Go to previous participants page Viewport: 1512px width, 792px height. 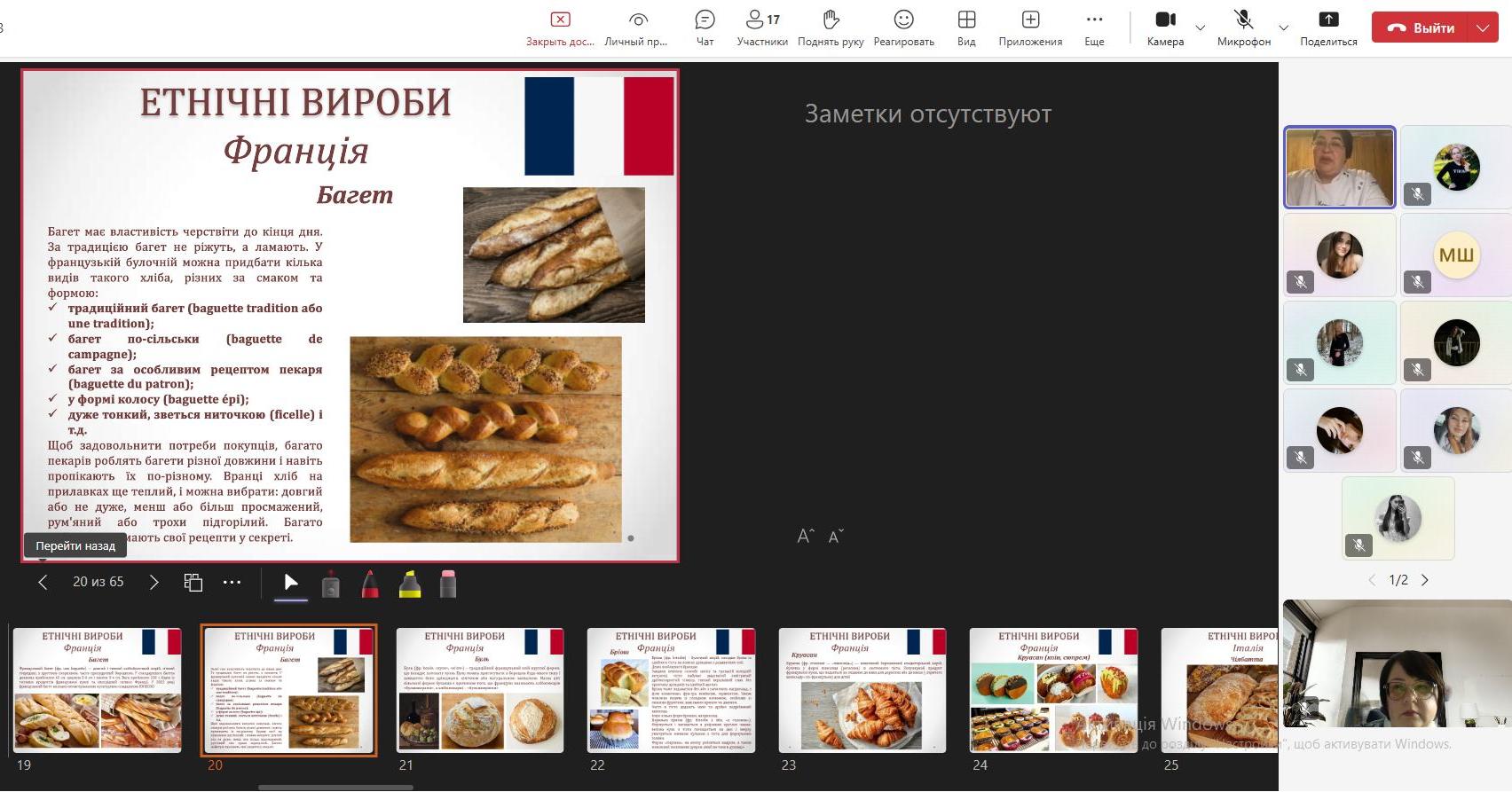[x=1372, y=580]
